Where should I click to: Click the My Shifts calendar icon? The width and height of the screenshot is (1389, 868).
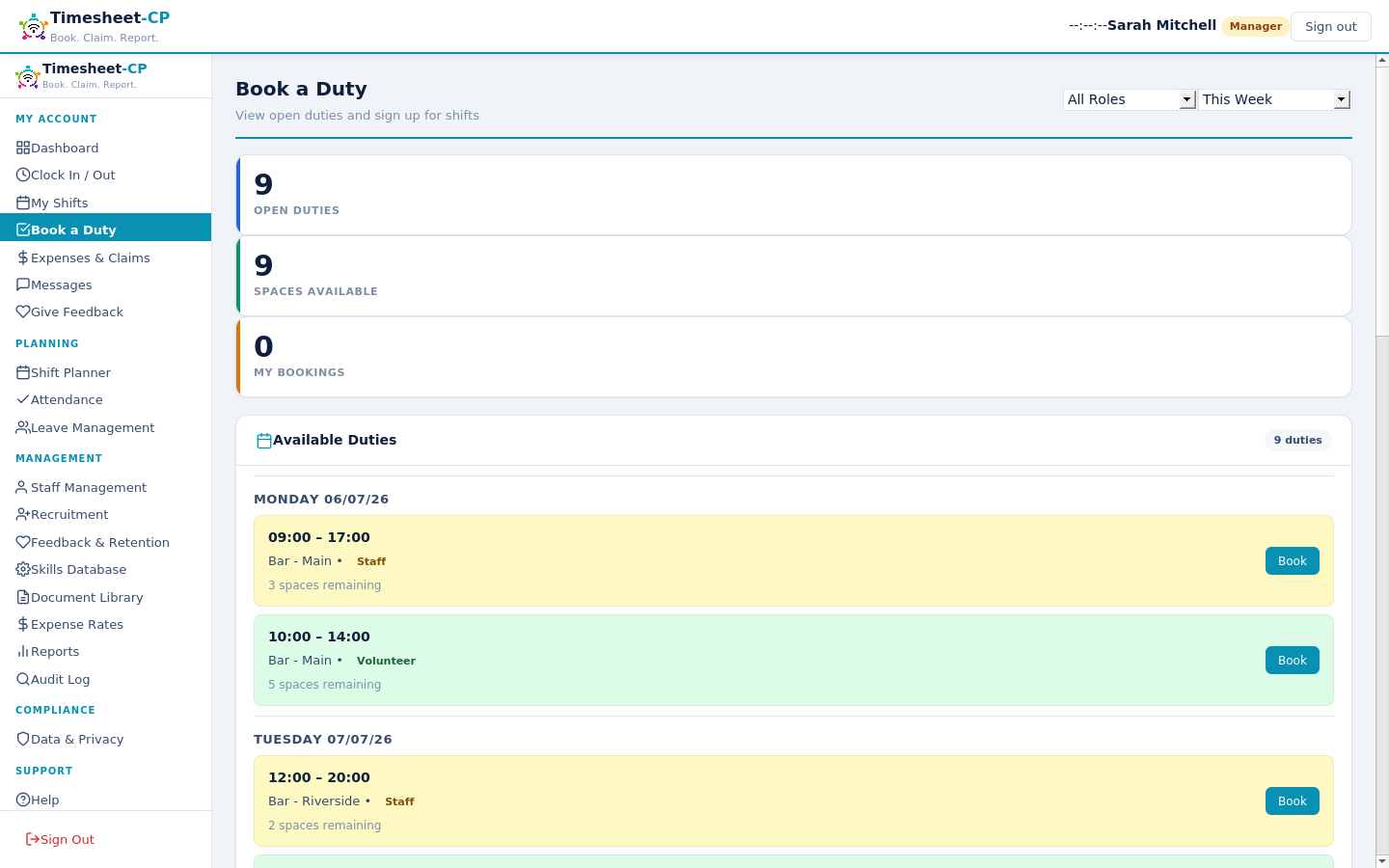click(x=23, y=203)
